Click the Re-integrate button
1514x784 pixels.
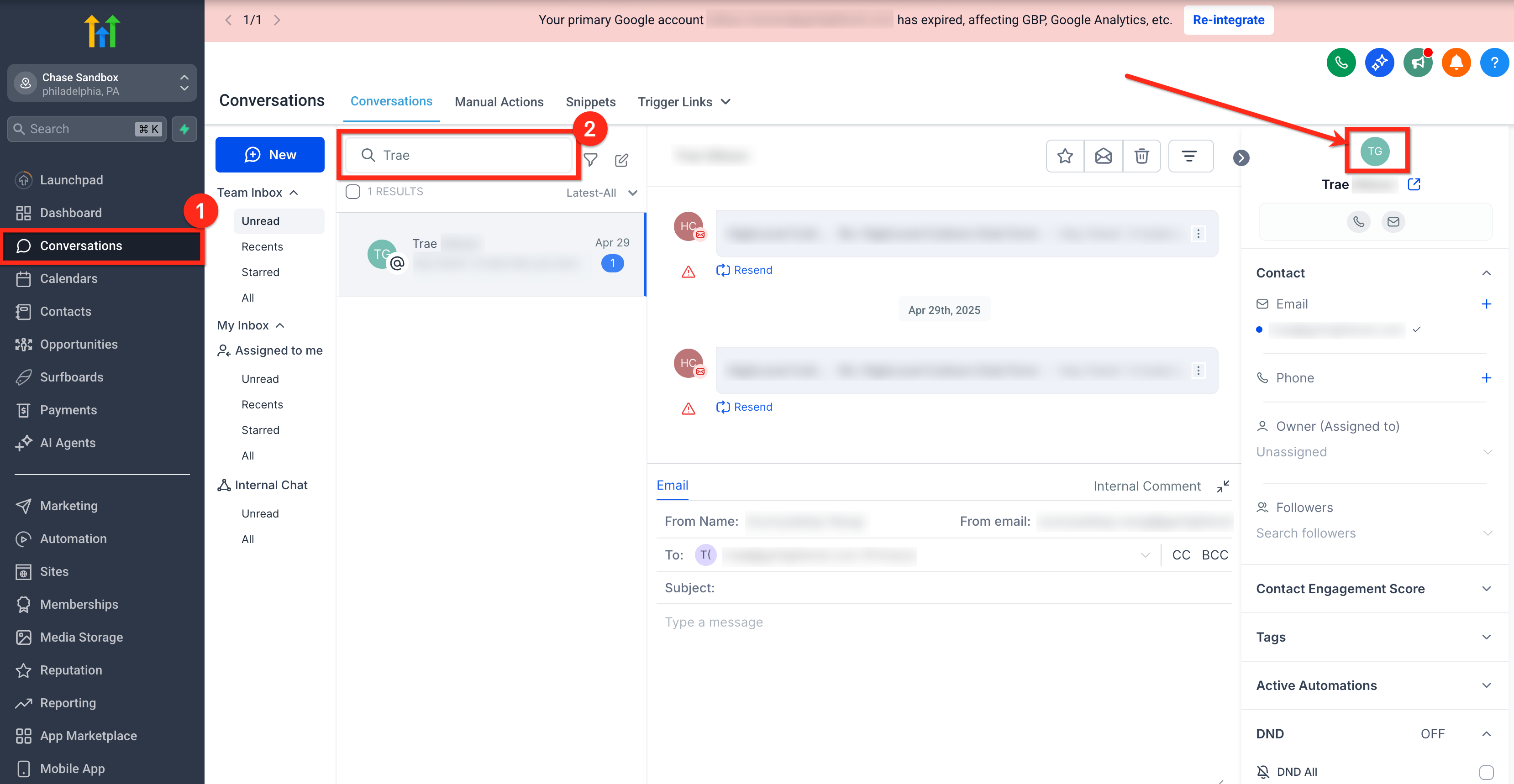[1228, 20]
